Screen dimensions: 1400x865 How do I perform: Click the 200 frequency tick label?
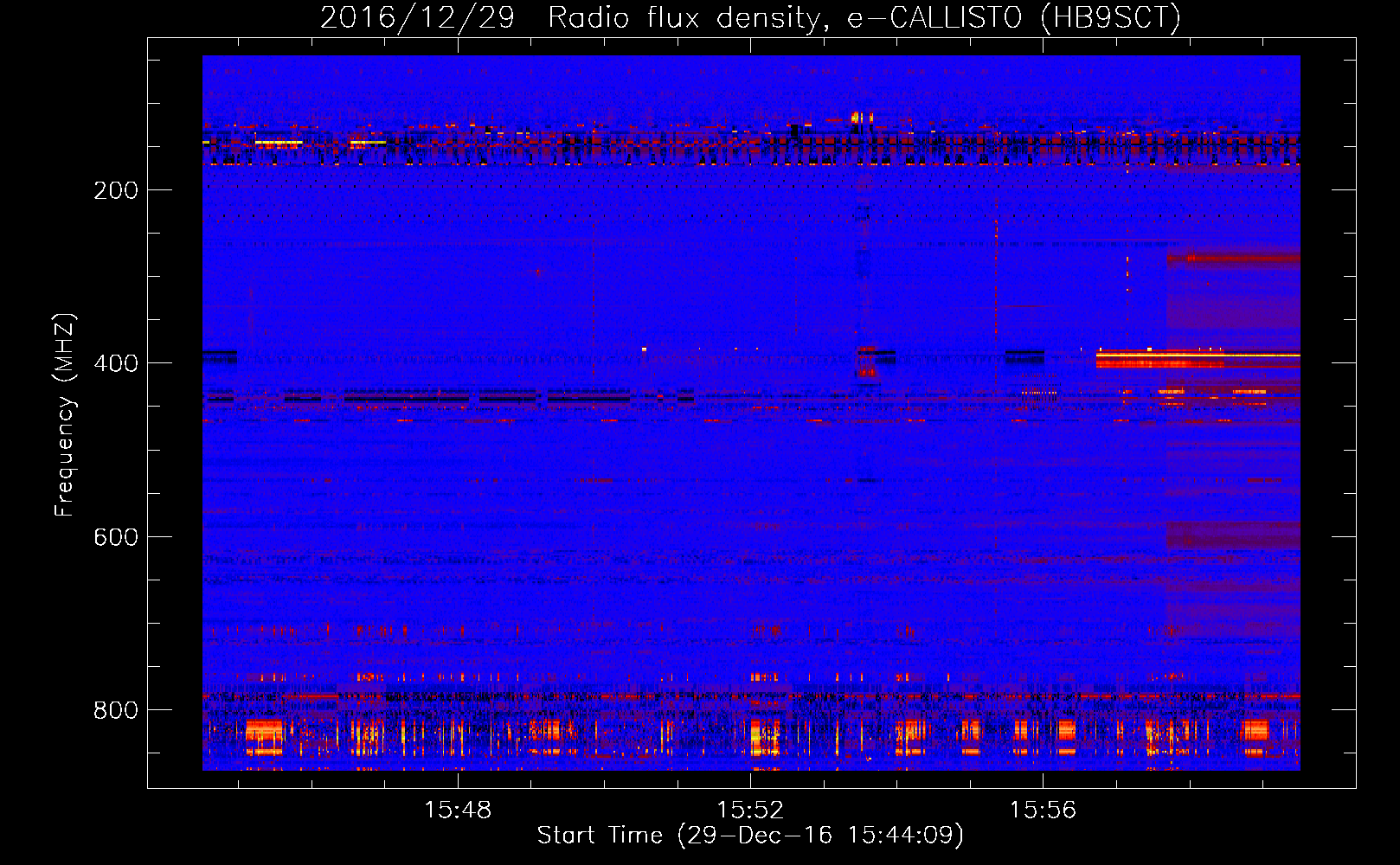click(x=116, y=190)
